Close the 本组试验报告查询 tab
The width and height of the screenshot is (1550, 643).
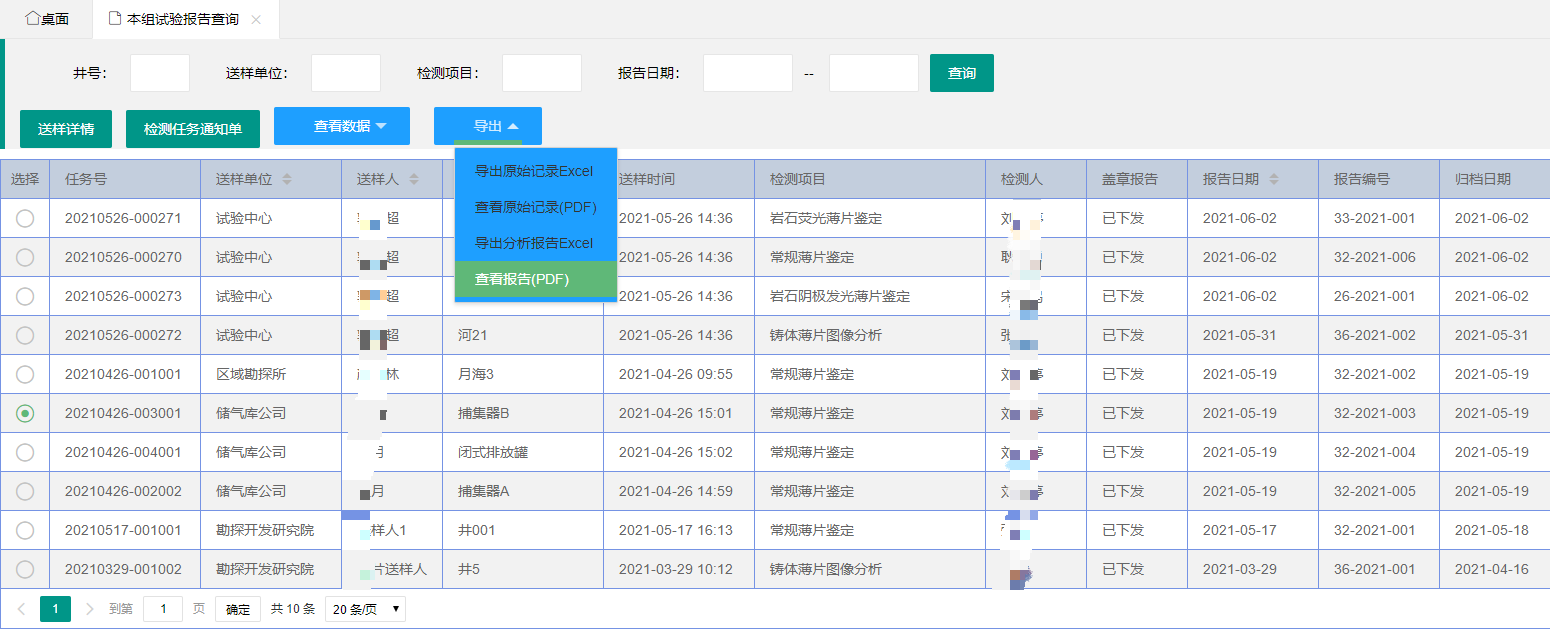pos(258,18)
